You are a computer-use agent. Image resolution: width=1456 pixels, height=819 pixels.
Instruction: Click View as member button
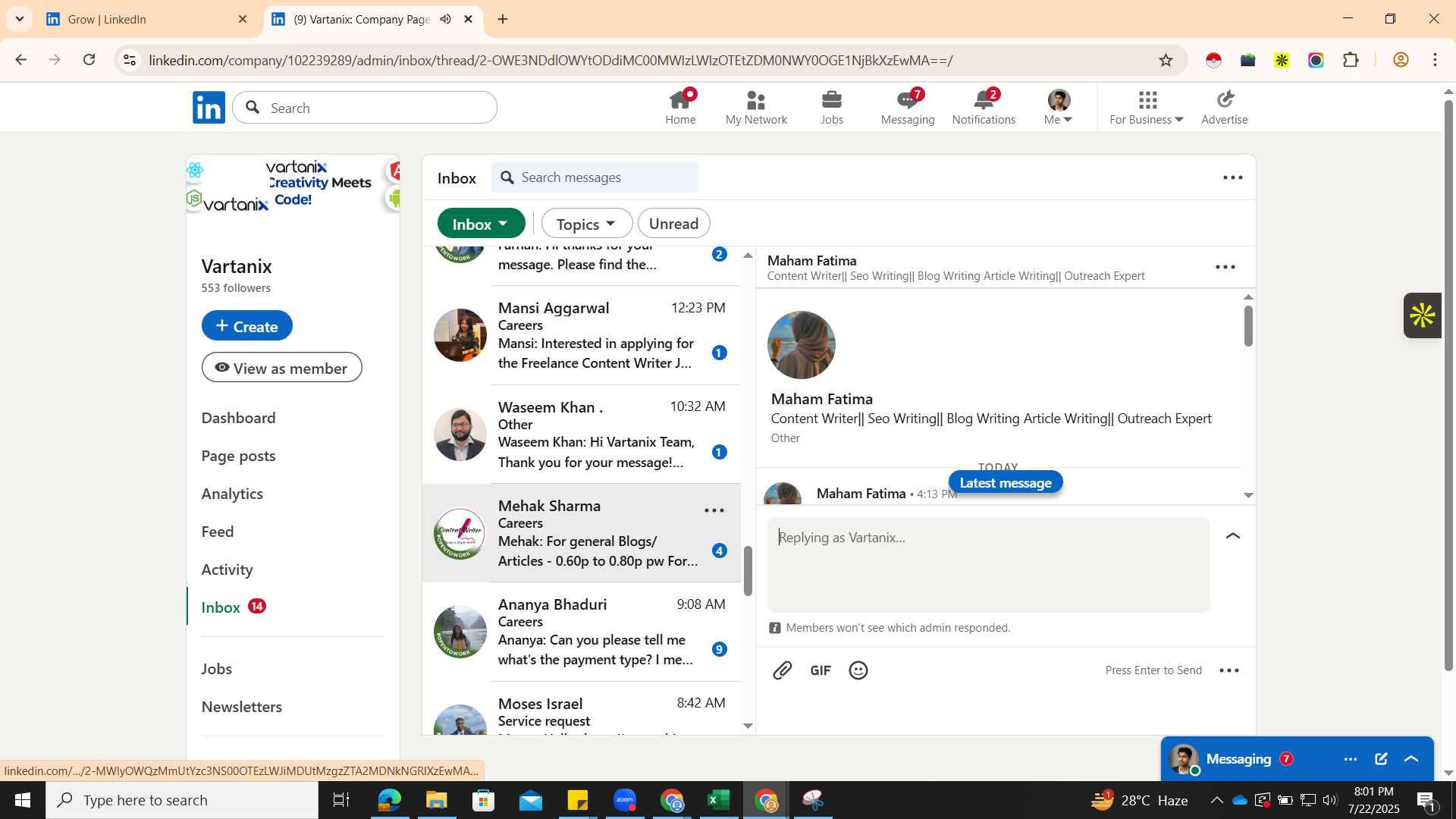click(x=281, y=368)
